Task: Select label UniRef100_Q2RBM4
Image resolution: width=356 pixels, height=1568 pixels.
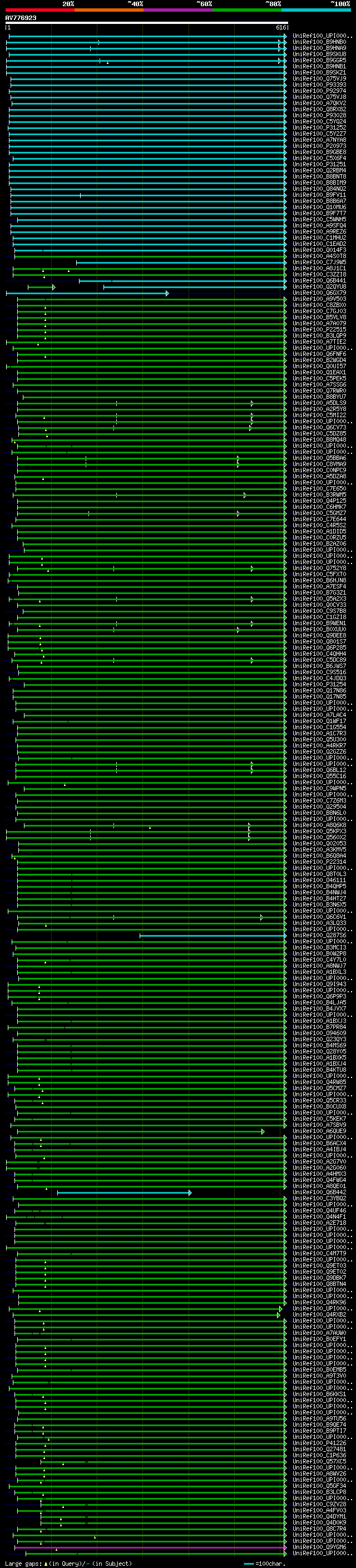Action: [x=319, y=170]
